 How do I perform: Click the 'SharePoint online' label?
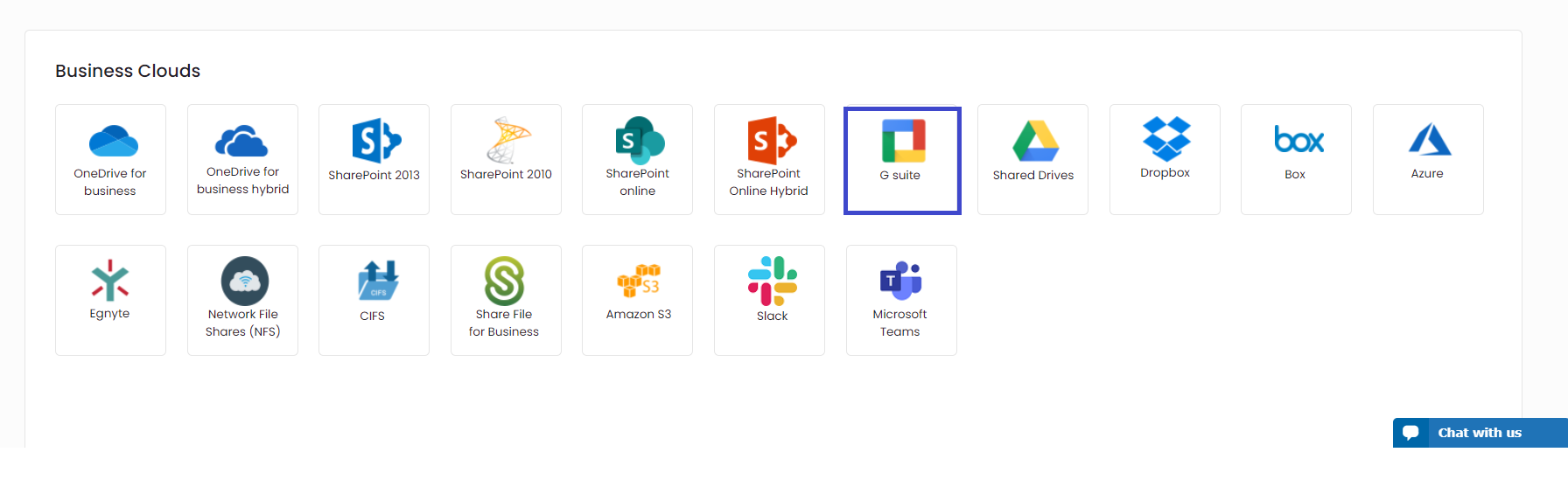(x=637, y=182)
